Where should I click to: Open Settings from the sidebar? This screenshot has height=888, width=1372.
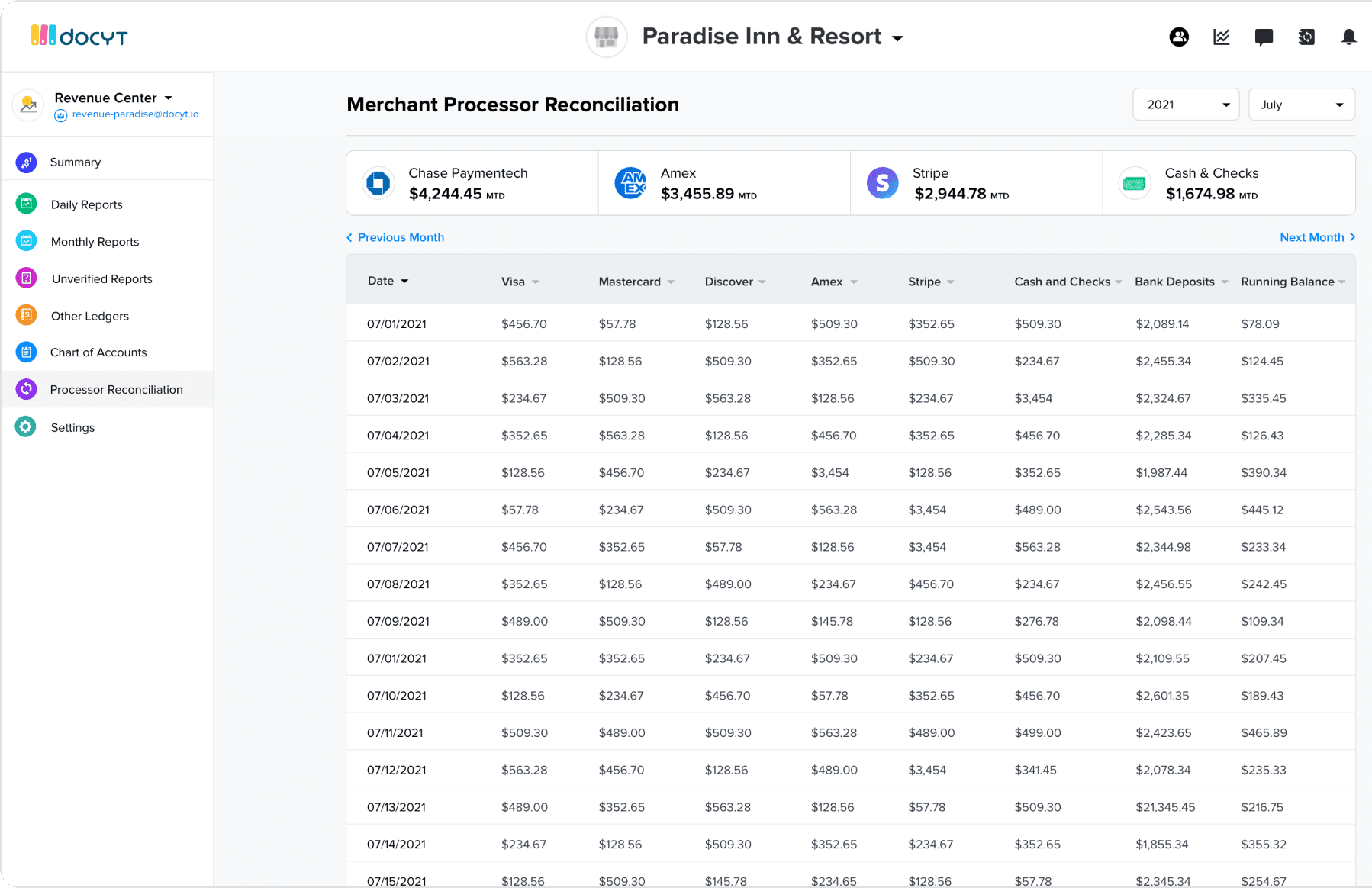[72, 428]
